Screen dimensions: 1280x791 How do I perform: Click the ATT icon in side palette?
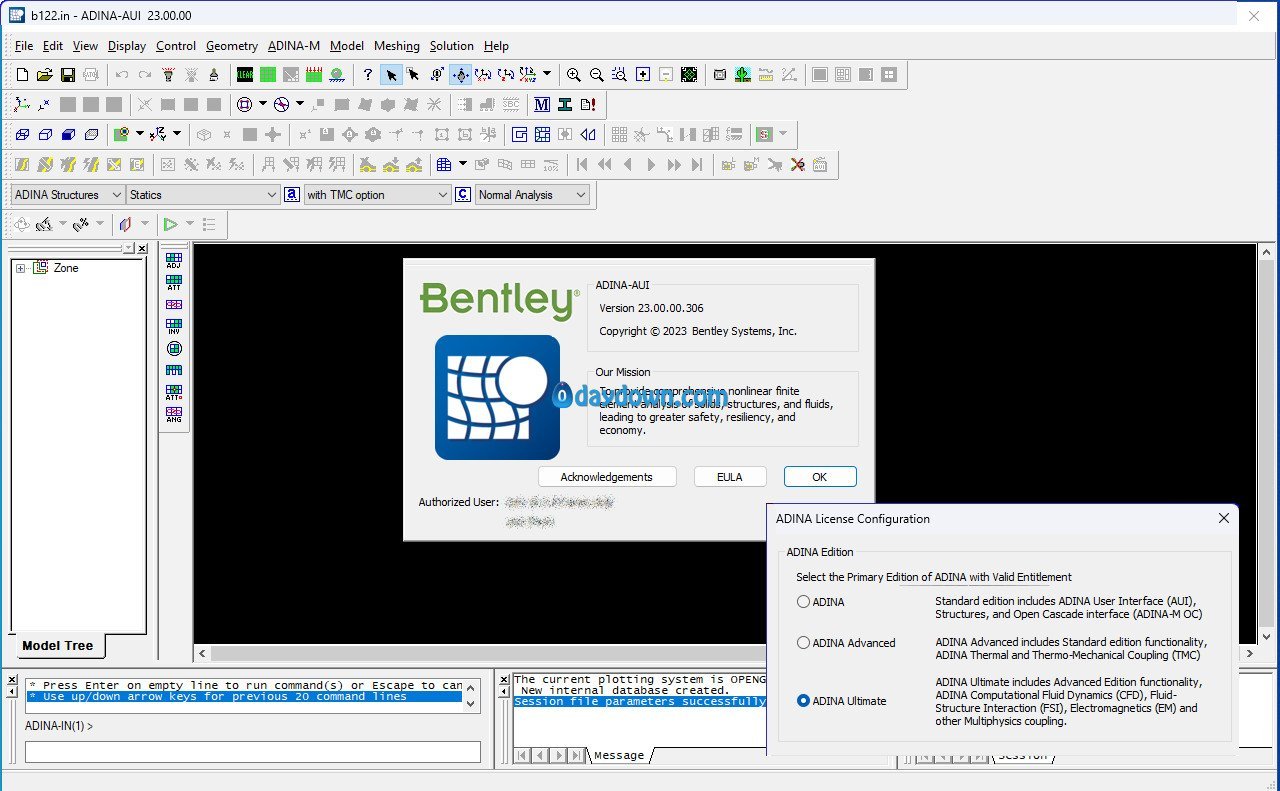tap(174, 282)
